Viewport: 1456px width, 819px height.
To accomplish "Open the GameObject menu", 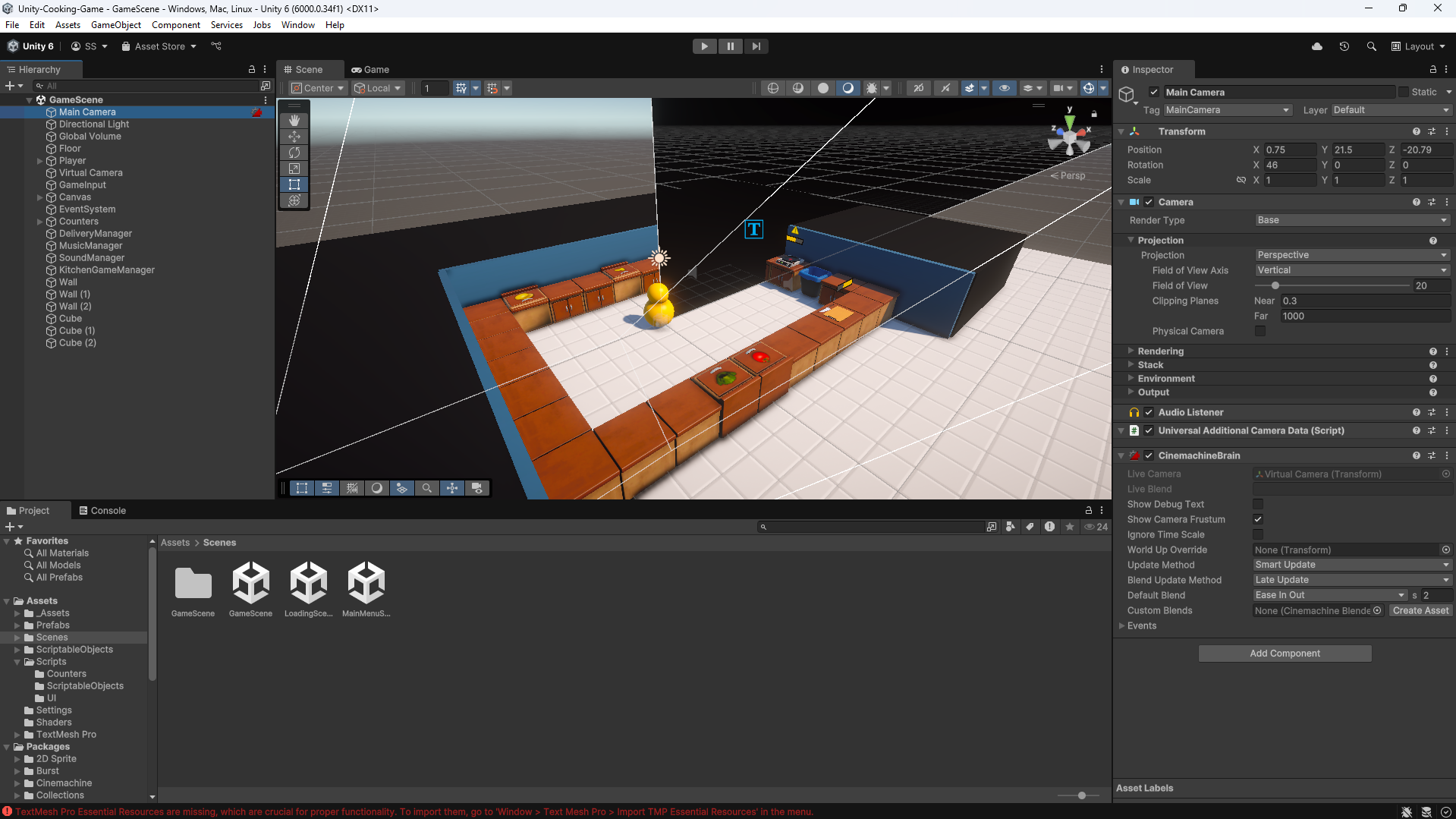I will coord(115,25).
